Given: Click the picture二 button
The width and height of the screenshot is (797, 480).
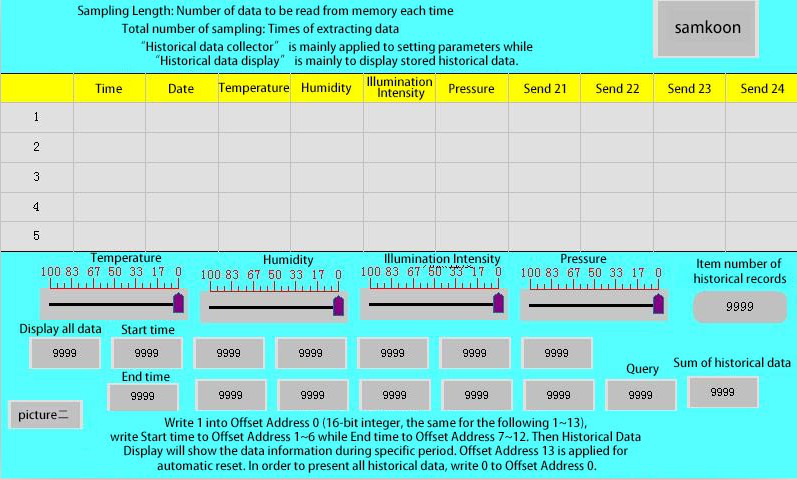Looking at the screenshot, I should (x=45, y=414).
